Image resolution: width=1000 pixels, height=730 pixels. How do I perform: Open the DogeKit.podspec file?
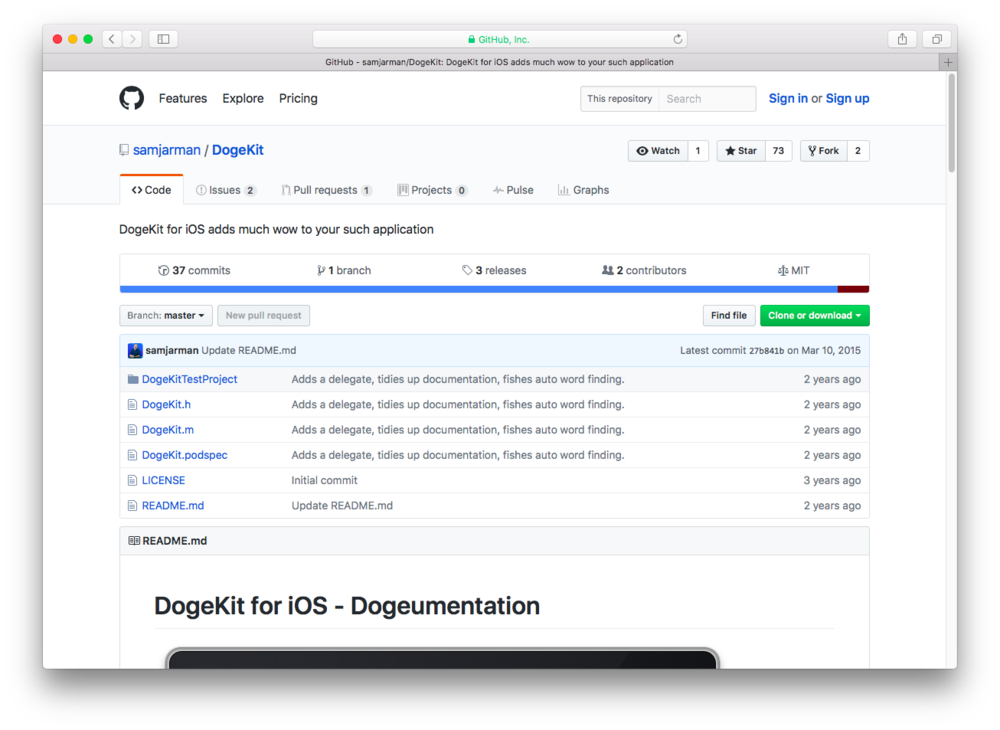185,455
